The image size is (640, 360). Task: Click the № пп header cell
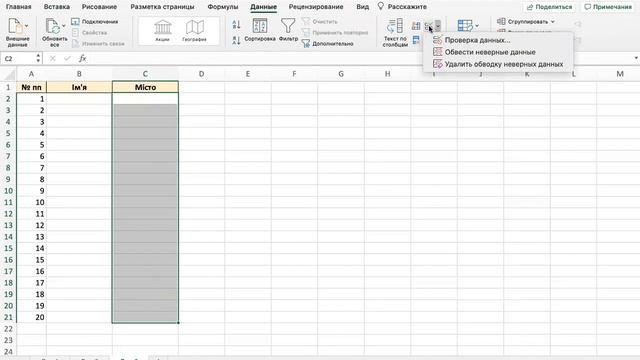pyautogui.click(x=31, y=87)
